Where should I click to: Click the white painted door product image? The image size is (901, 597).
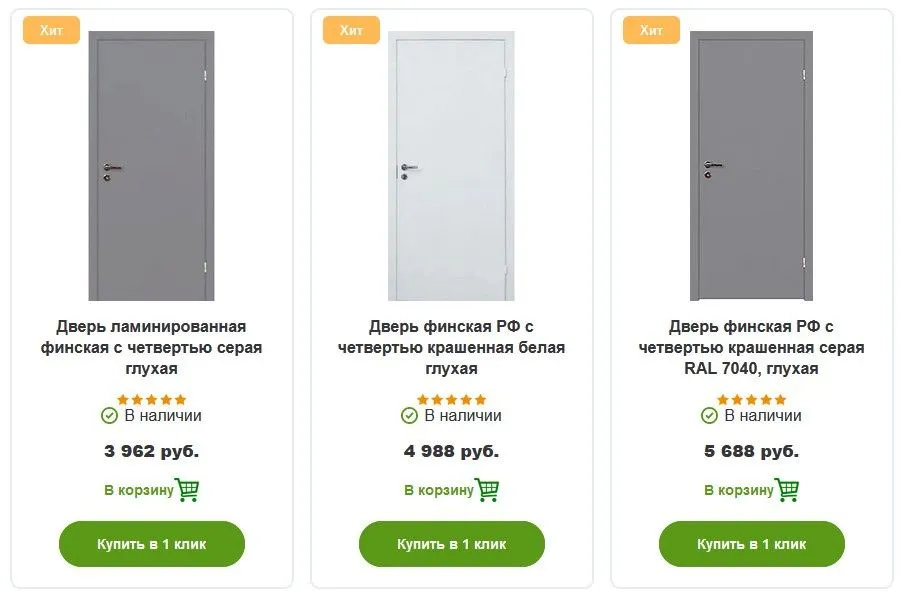click(451, 166)
